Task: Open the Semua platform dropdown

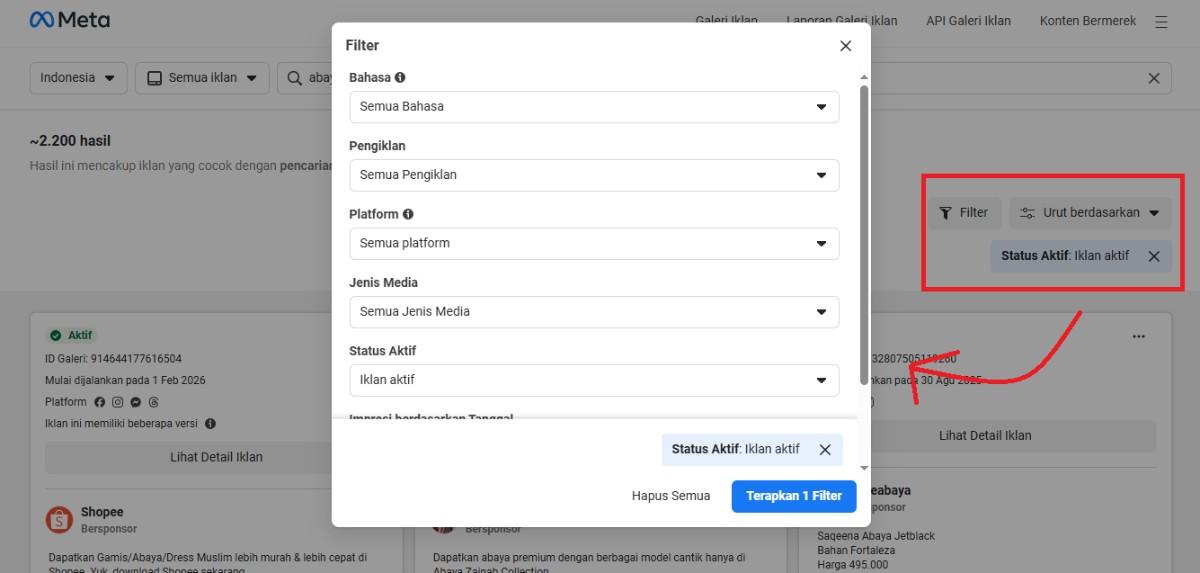Action: pyautogui.click(x=594, y=243)
